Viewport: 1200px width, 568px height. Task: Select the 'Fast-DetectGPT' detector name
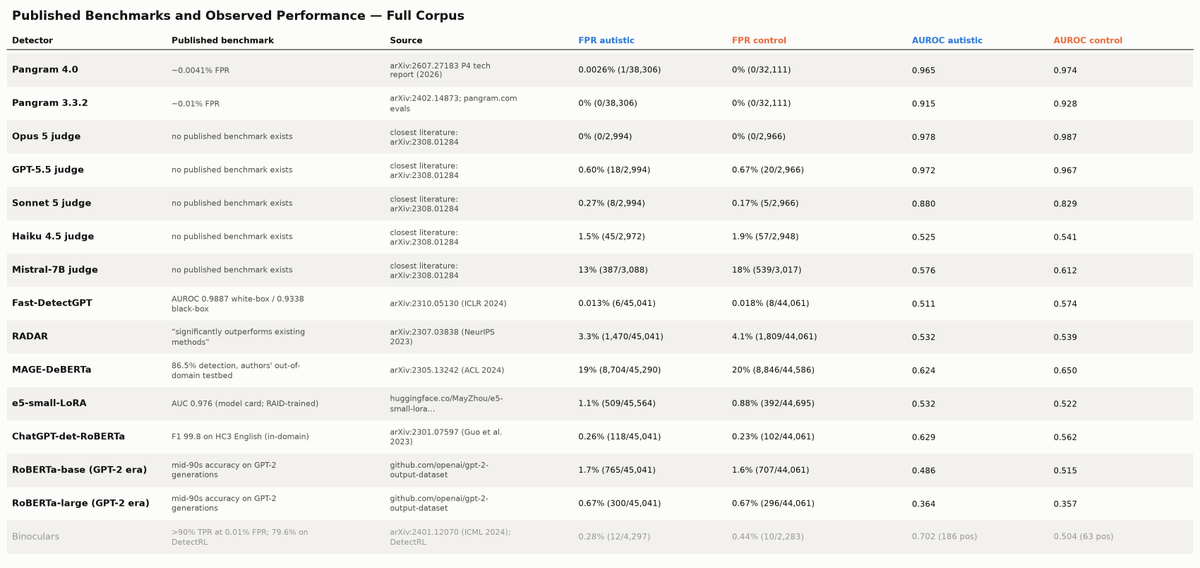coord(52,303)
